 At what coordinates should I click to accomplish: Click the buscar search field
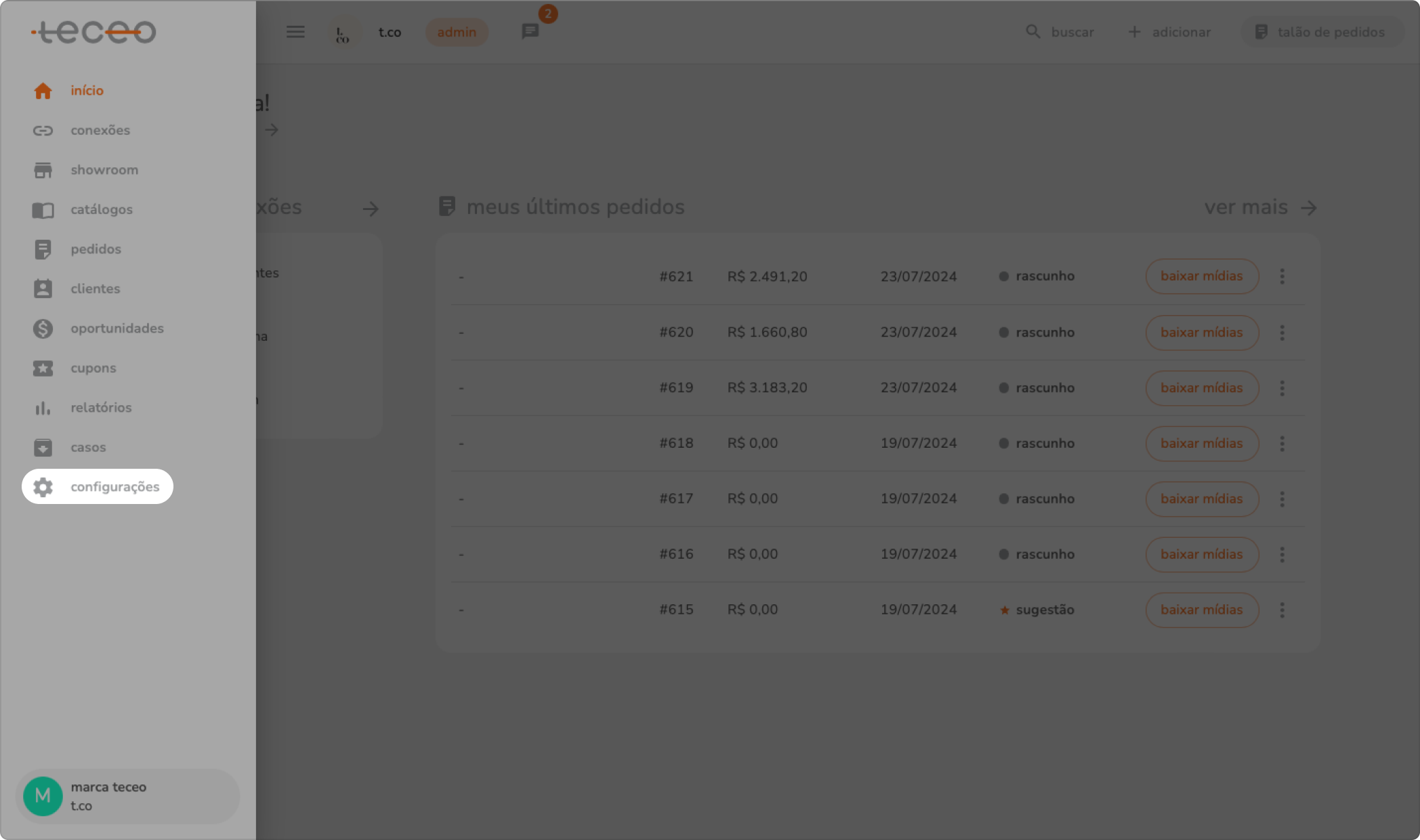(x=1062, y=32)
